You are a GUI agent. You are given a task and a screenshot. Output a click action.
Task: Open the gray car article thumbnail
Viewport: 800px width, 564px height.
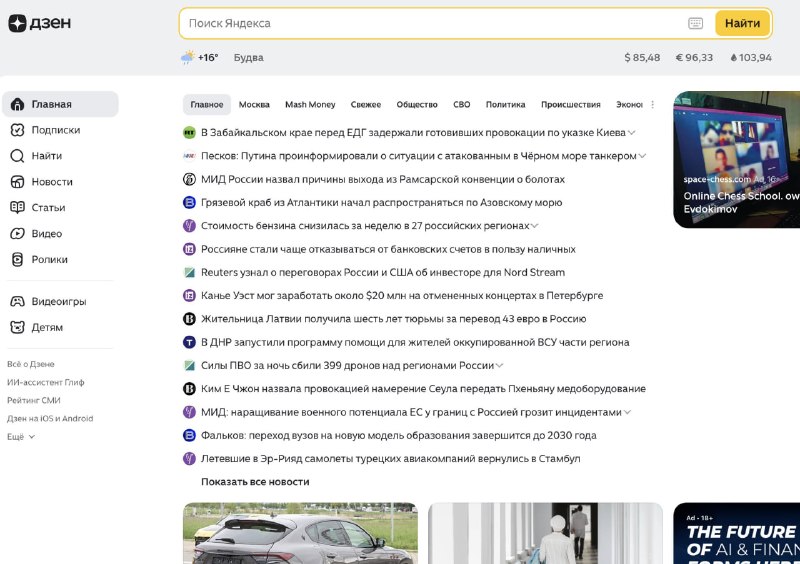[x=301, y=533]
